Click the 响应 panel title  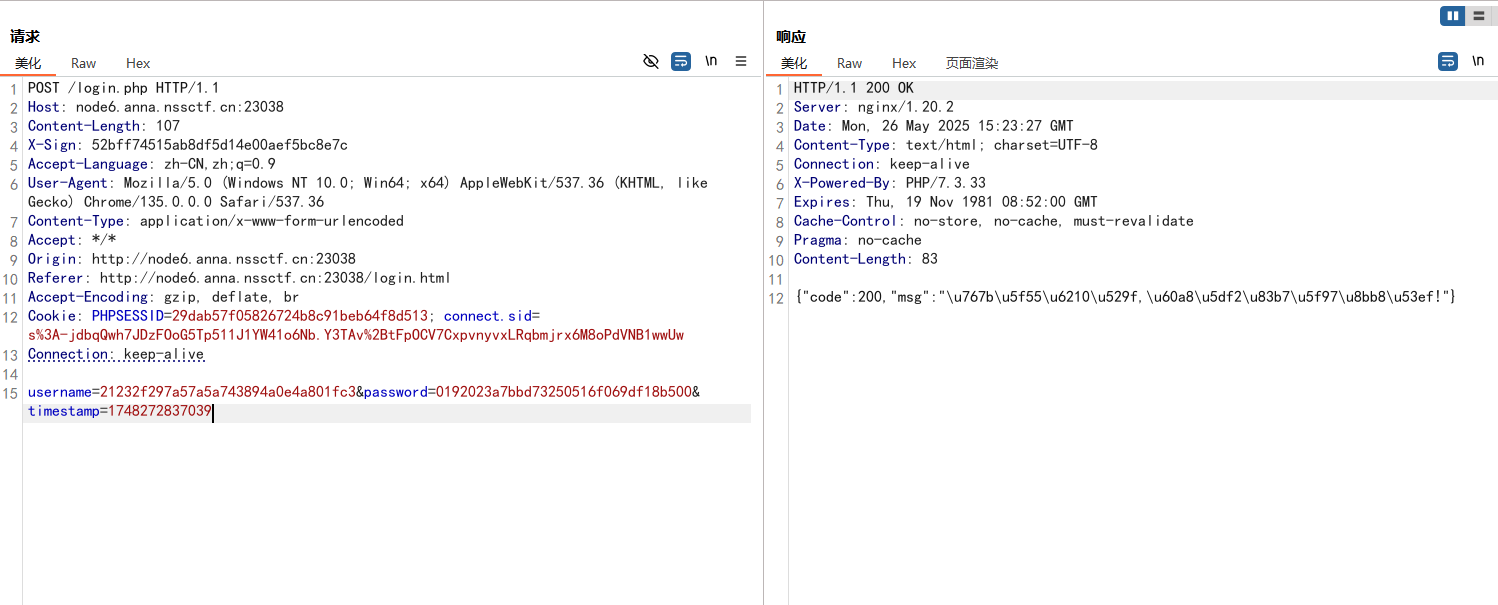791,37
